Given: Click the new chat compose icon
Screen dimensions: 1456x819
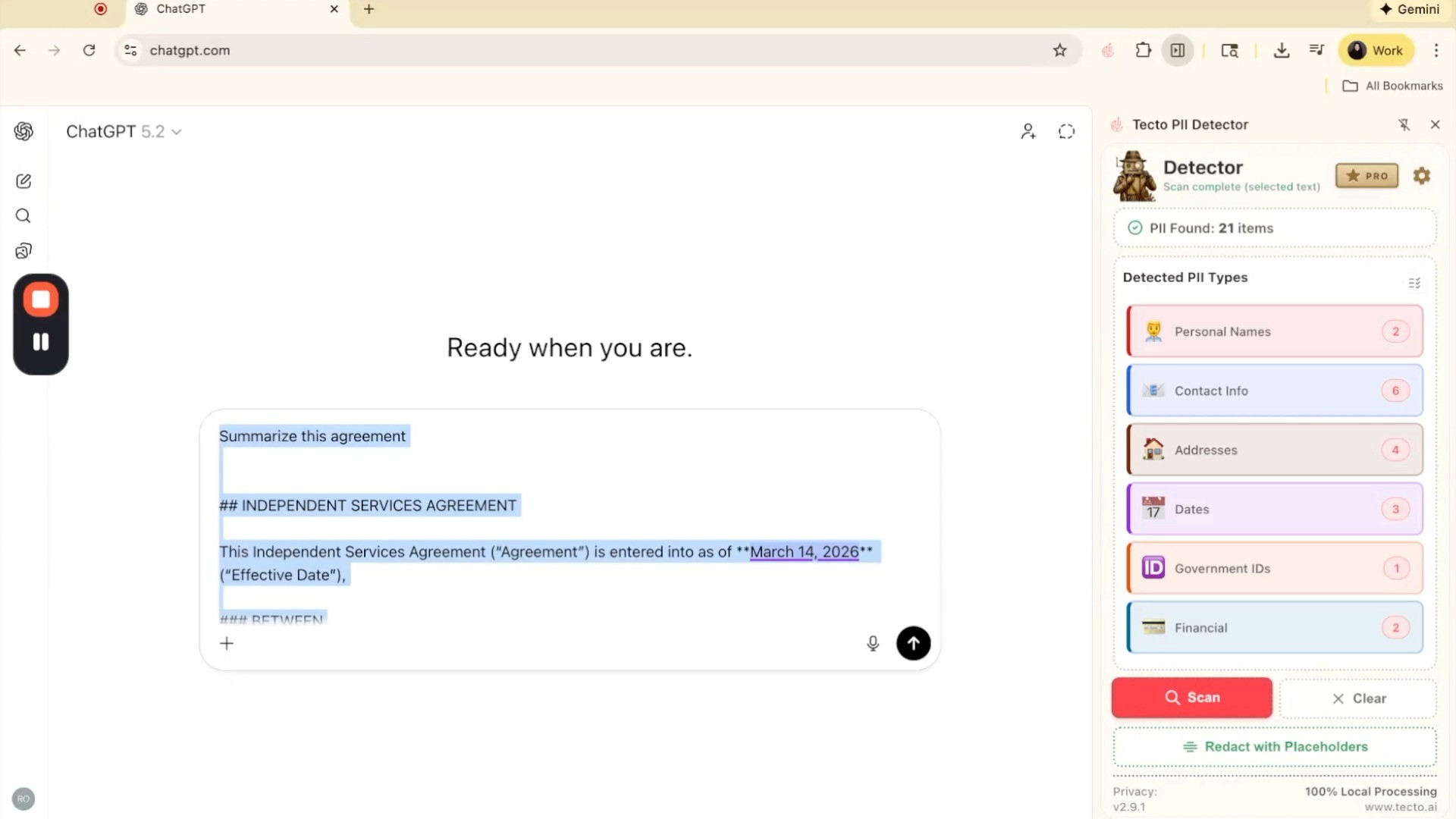Looking at the screenshot, I should click(24, 181).
